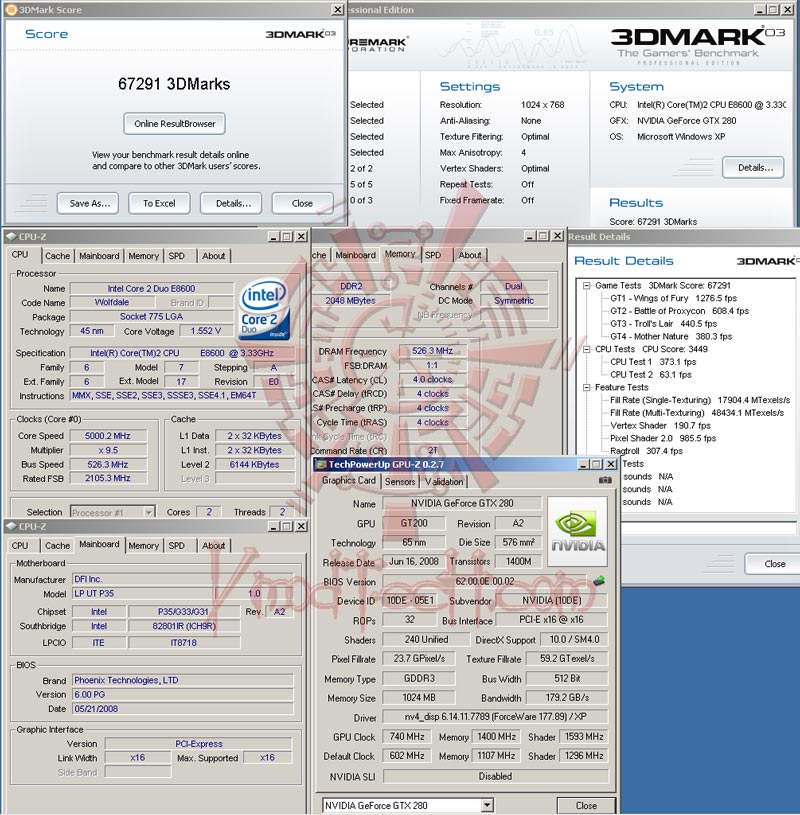Screen dimensions: 800x815
Task: Minimize the GPU-Z window
Action: (x=583, y=465)
